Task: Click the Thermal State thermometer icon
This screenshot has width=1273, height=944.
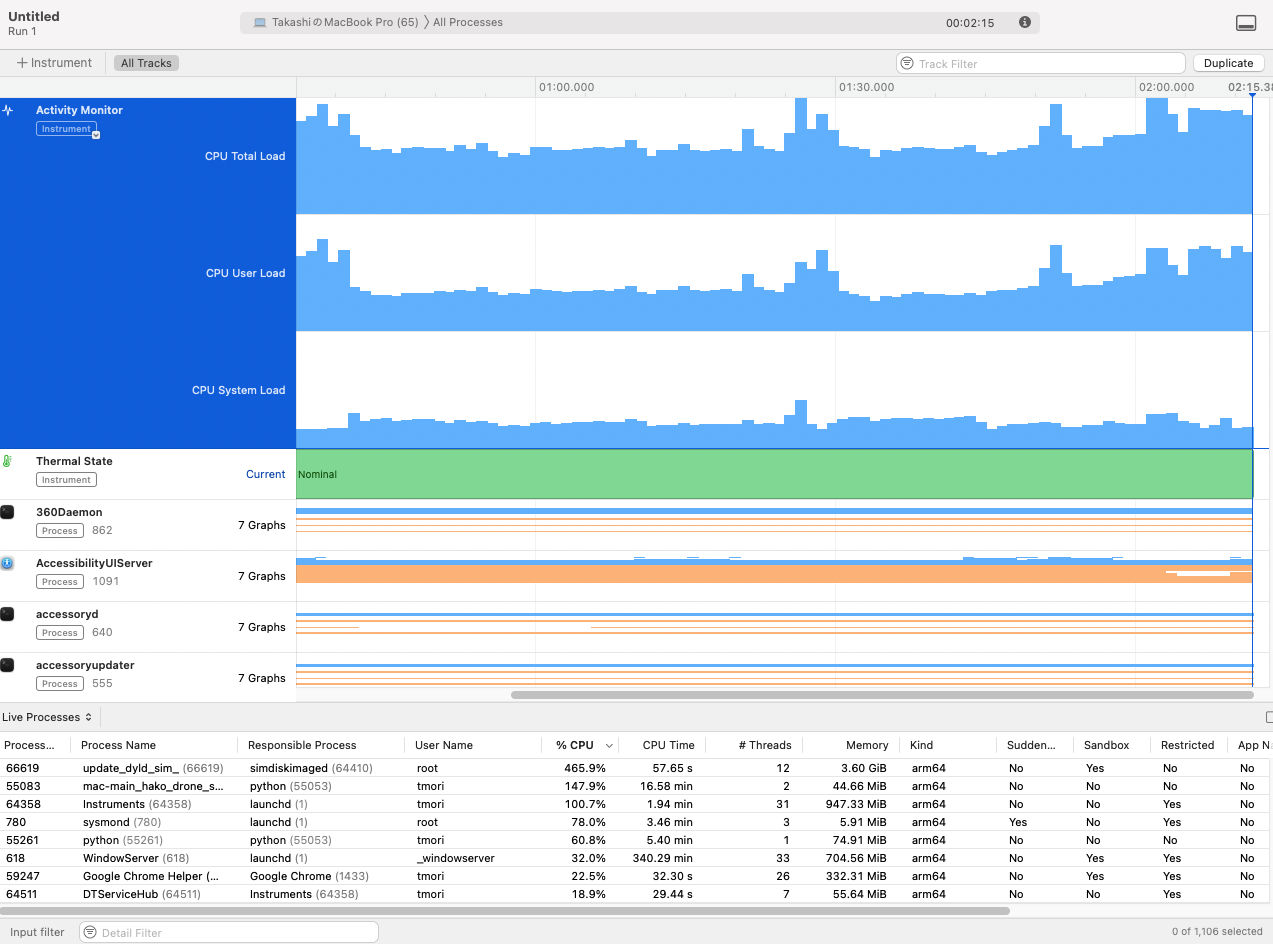Action: click(8, 462)
